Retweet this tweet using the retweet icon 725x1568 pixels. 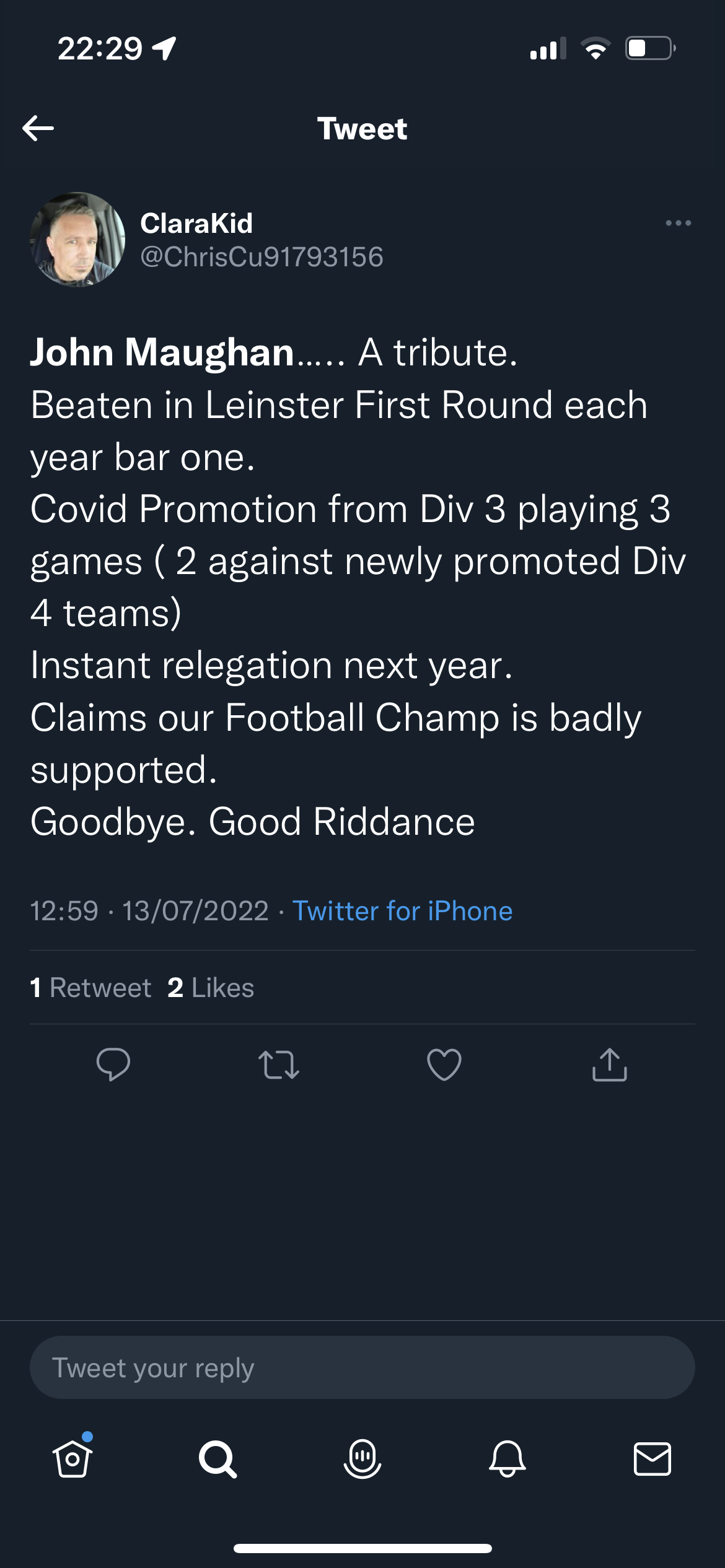pyautogui.click(x=279, y=1065)
